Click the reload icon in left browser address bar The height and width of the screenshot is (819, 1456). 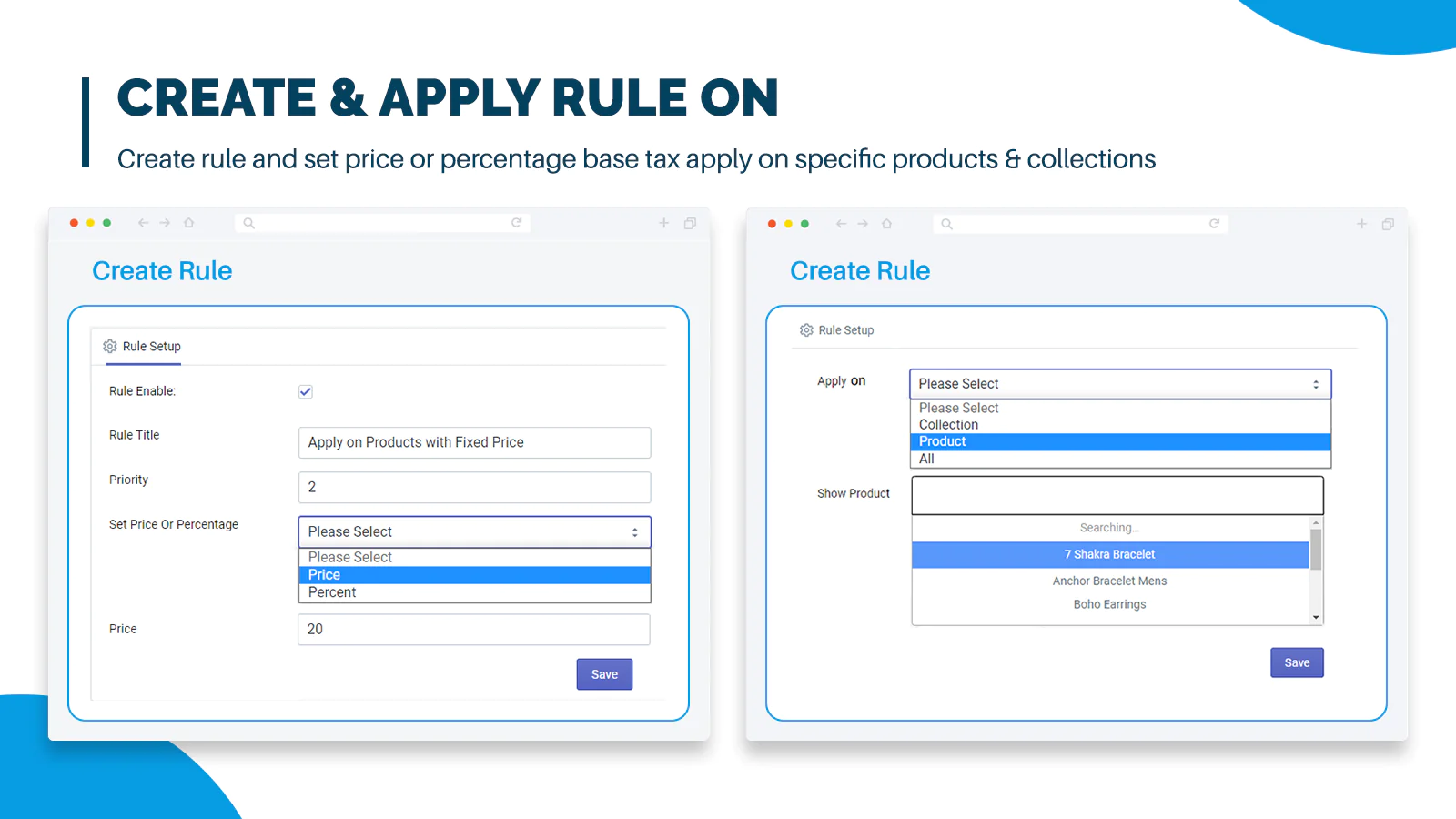tap(516, 223)
